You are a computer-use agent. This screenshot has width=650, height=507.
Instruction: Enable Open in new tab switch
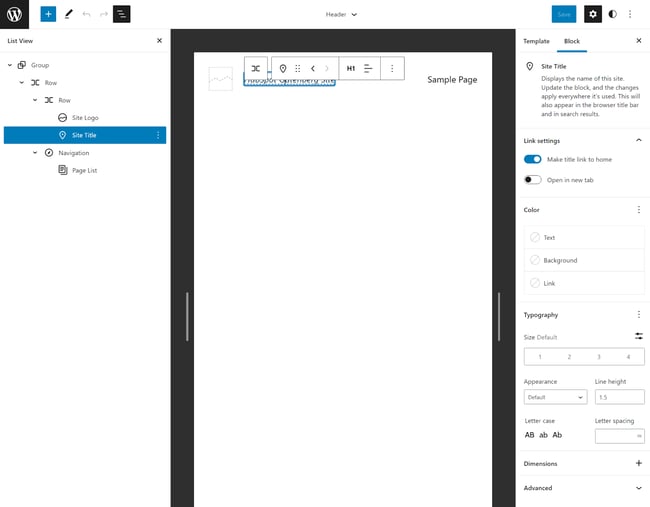tap(533, 180)
